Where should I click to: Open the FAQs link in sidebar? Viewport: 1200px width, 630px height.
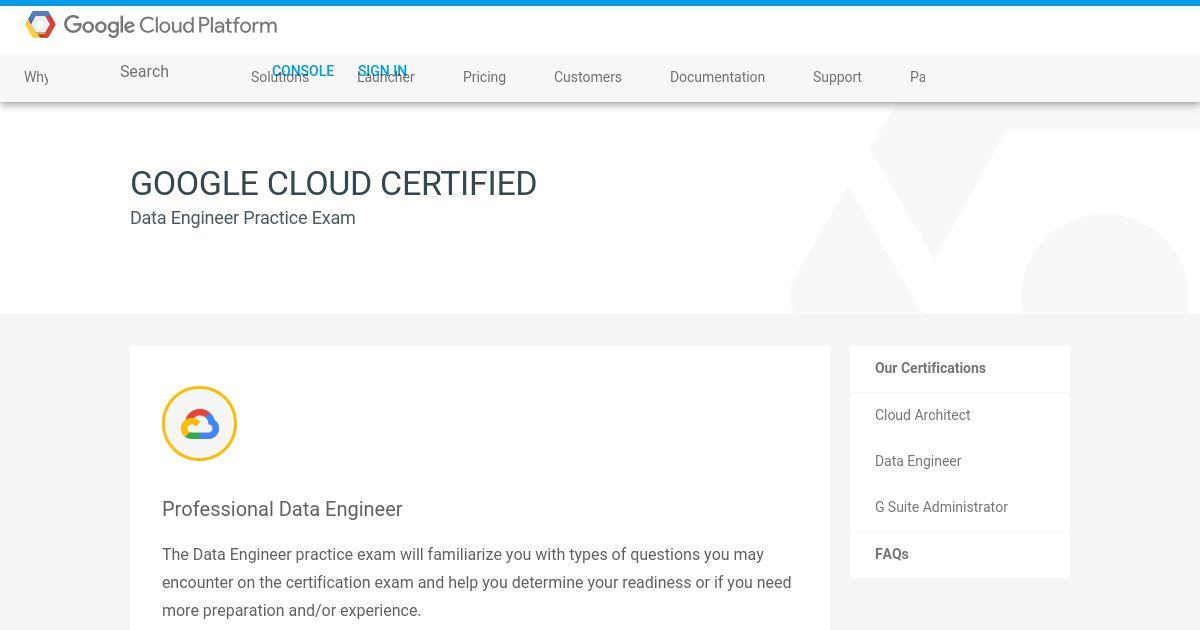pyautogui.click(x=891, y=554)
